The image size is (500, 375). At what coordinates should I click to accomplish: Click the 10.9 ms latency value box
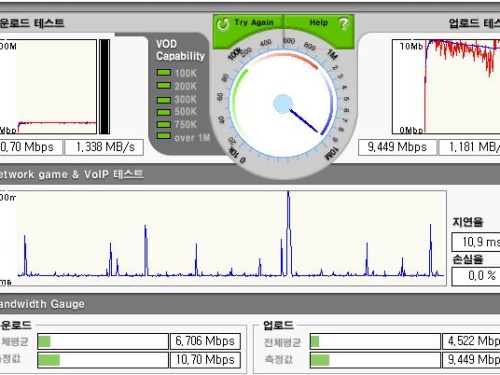click(x=476, y=242)
